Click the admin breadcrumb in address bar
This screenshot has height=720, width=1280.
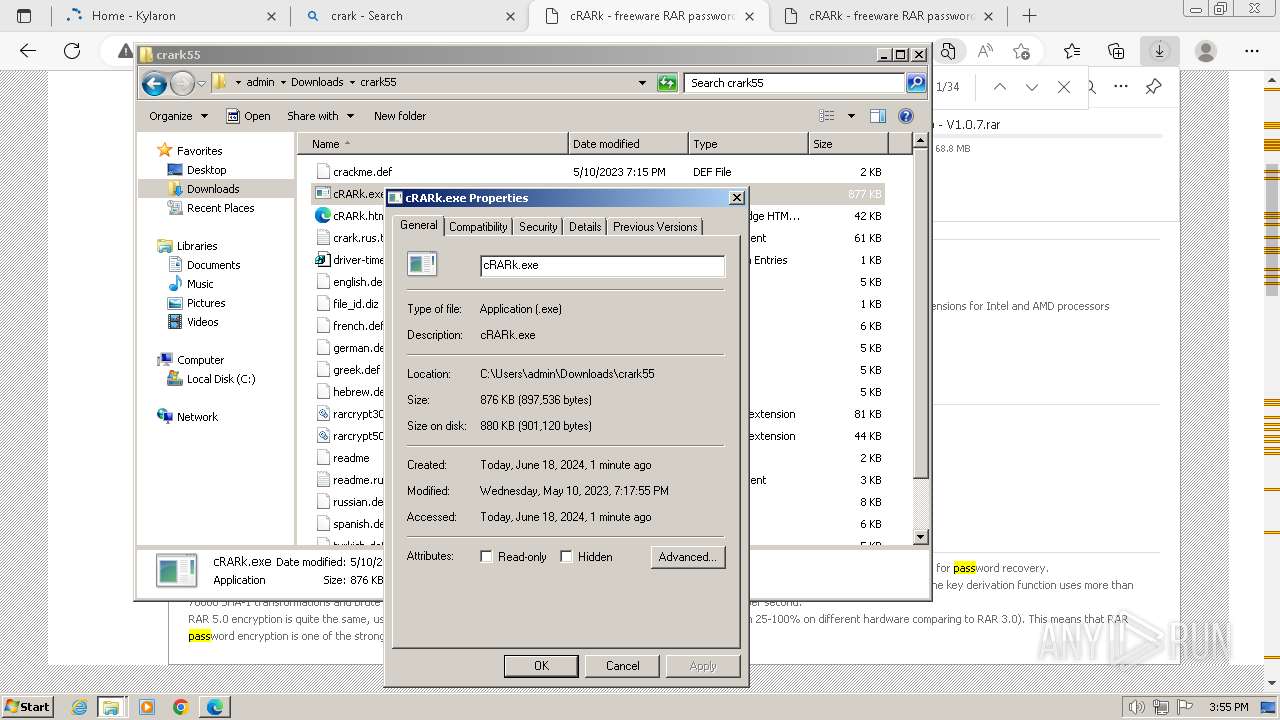point(260,83)
